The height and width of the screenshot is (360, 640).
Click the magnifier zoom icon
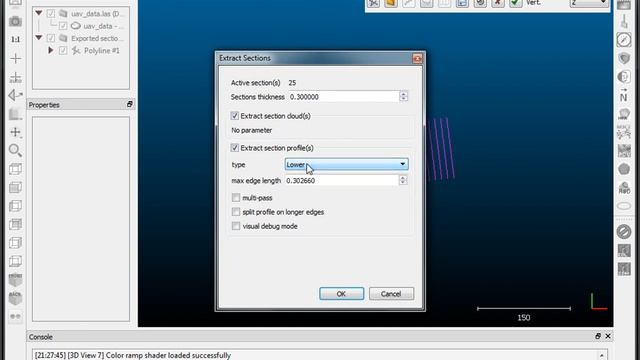click(16, 151)
